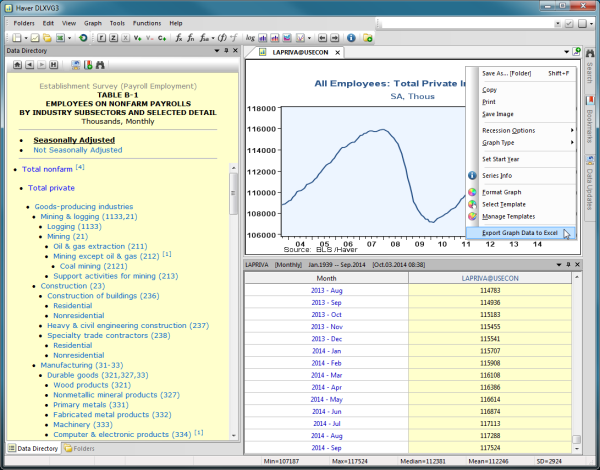Pin the Data Directory panel
Viewport: 600px width, 470px height.
(x=226, y=51)
